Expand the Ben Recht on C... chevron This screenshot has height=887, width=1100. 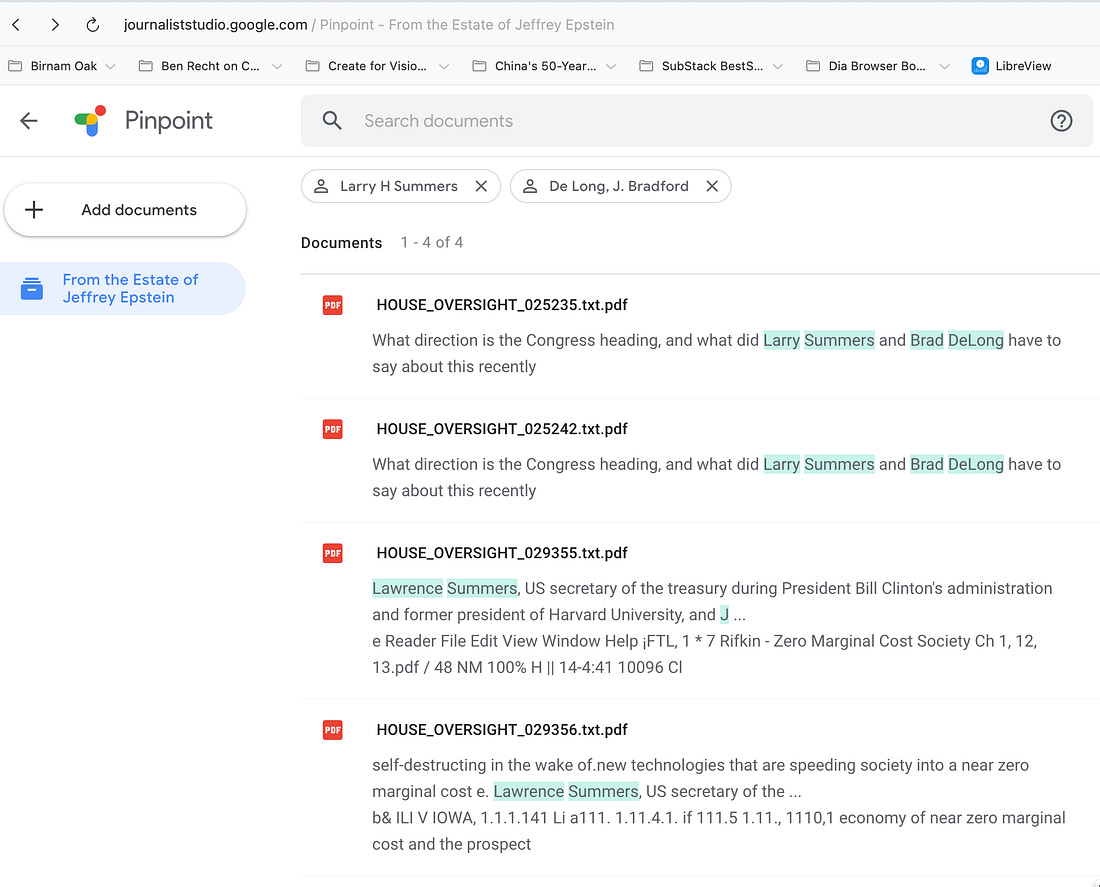[x=277, y=67]
